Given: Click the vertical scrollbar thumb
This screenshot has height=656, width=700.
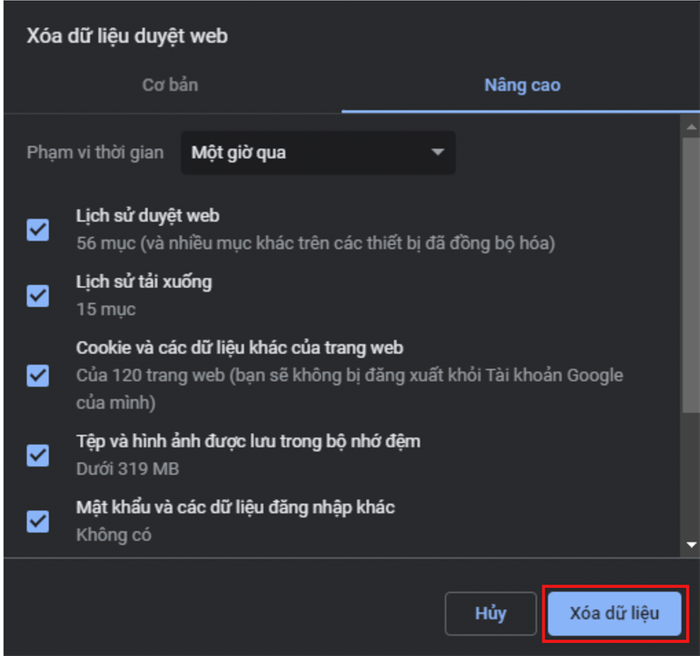Looking at the screenshot, I should point(691,276).
